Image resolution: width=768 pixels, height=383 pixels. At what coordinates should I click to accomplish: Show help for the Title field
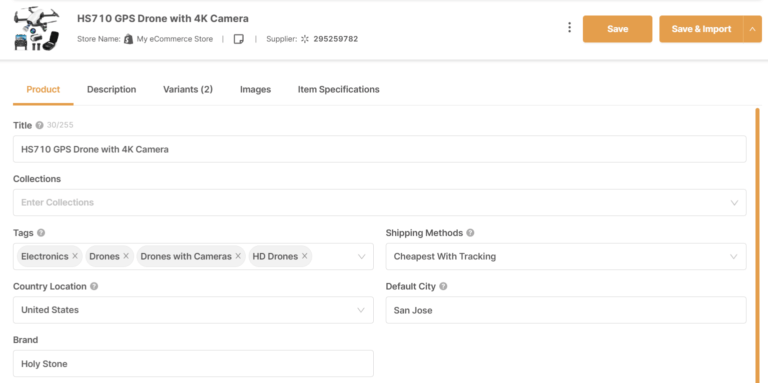[x=40, y=125]
